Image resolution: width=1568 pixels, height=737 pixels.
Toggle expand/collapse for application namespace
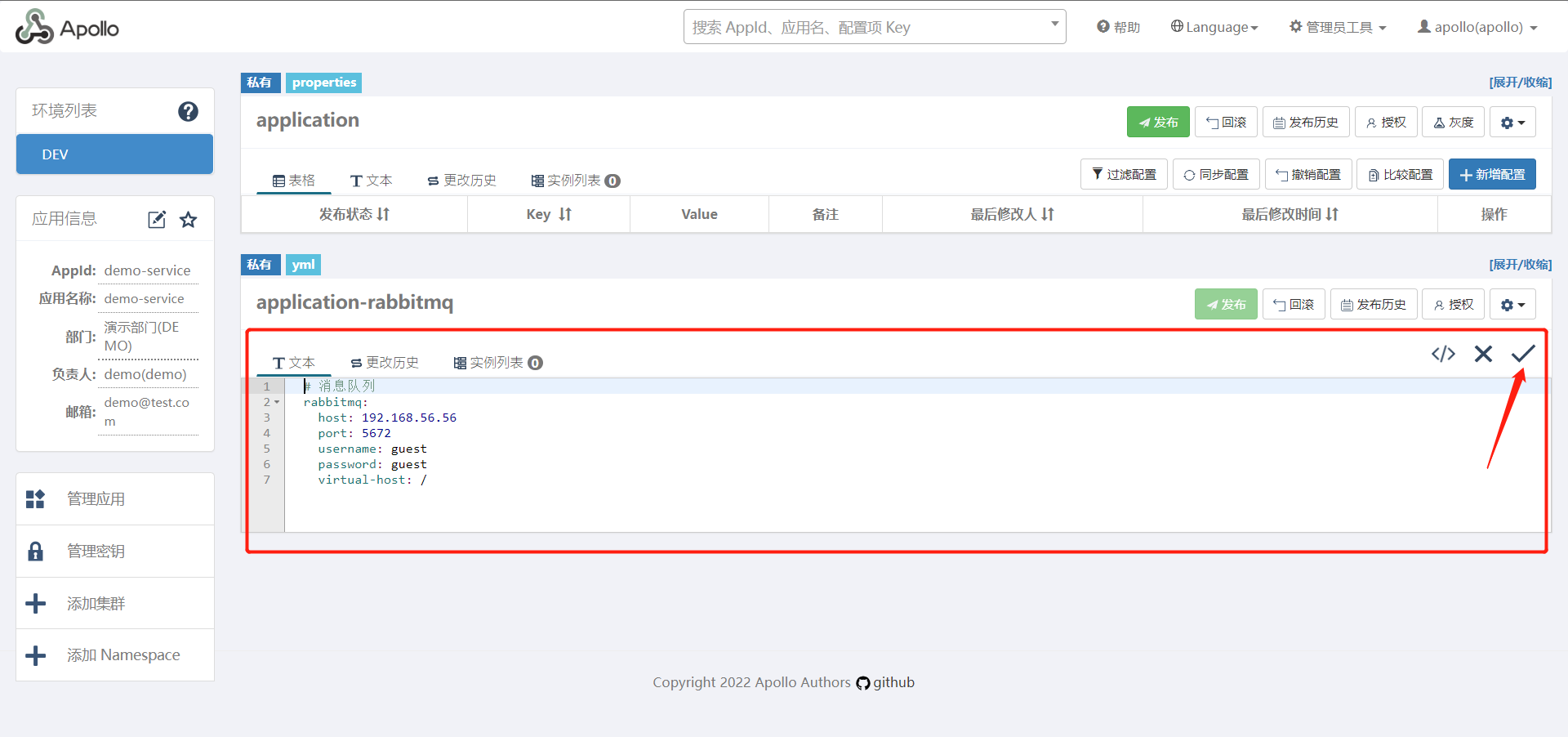point(1519,83)
